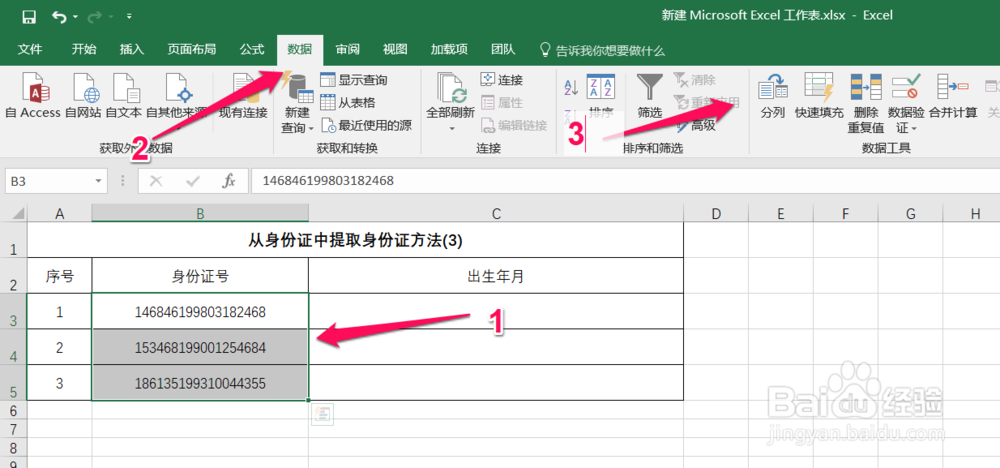This screenshot has height=468, width=1000.
Task: Click 从表格 query button
Action: tap(348, 103)
